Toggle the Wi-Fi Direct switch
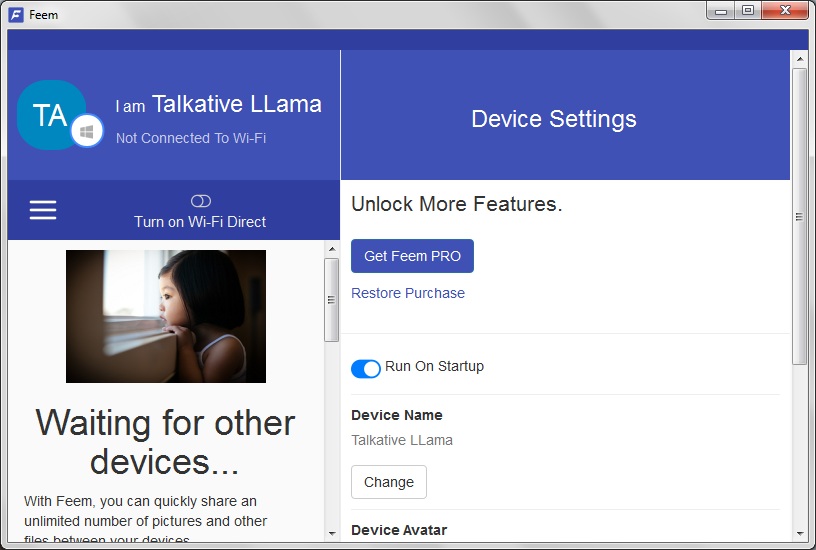This screenshot has height=550, width=816. tap(200, 201)
